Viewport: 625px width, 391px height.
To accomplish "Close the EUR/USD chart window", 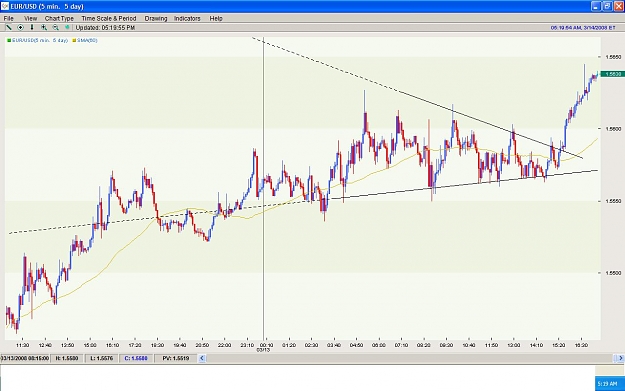I will [x=619, y=6].
